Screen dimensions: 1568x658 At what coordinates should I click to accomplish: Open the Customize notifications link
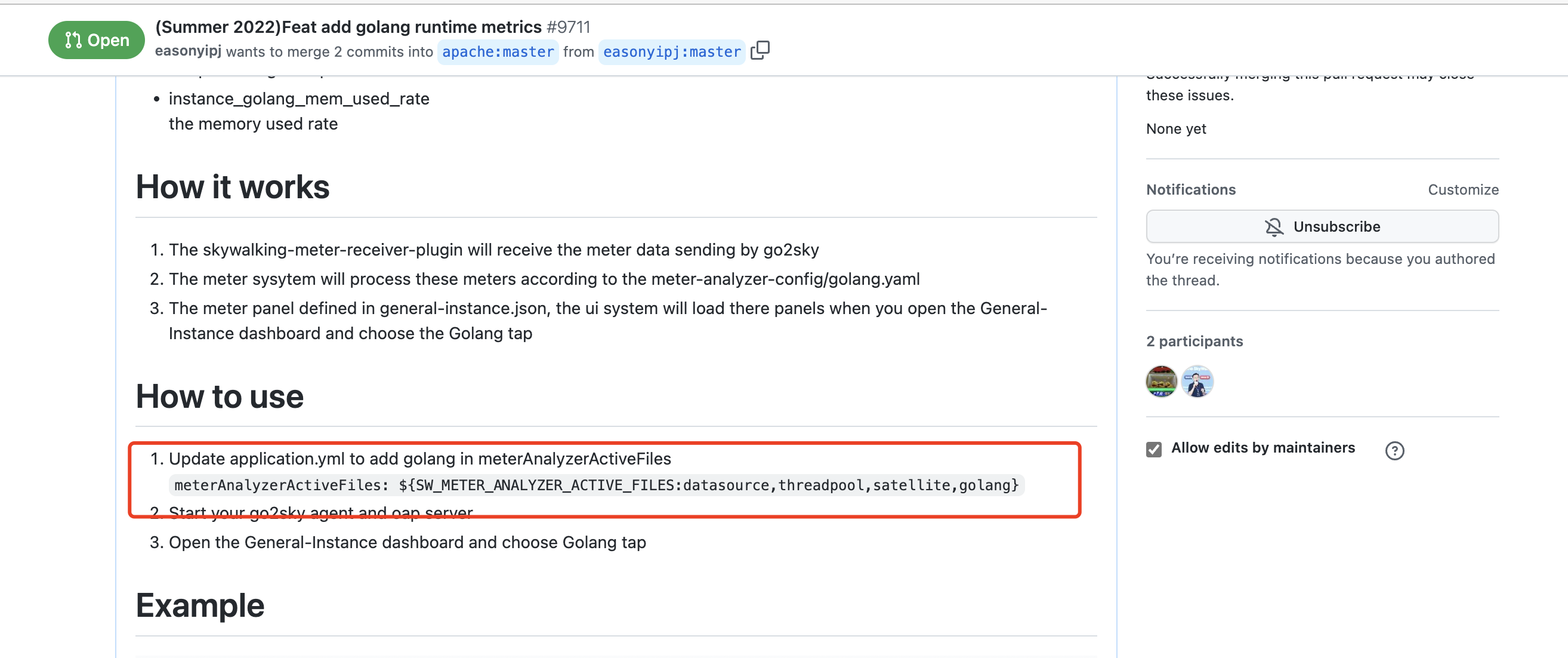pyautogui.click(x=1463, y=189)
